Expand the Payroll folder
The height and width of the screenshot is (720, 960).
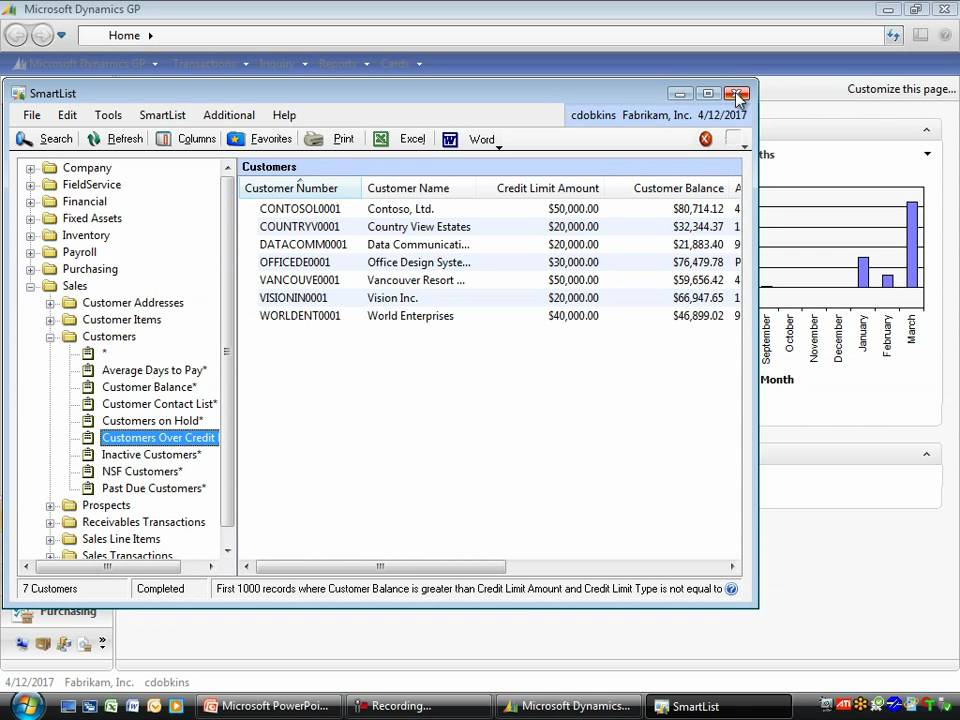tap(30, 252)
